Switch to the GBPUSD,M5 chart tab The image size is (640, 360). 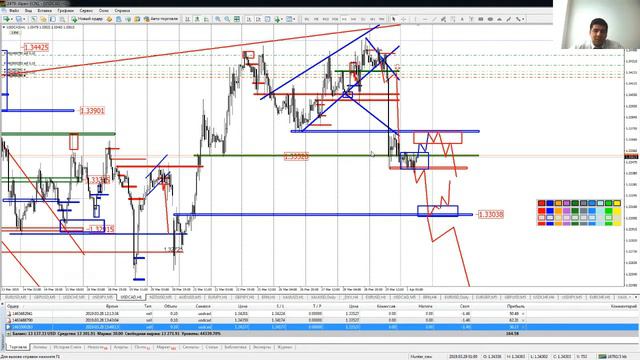44,297
